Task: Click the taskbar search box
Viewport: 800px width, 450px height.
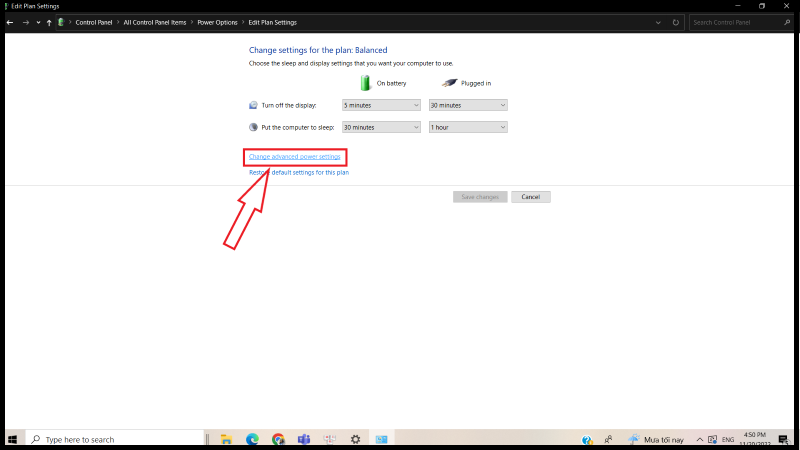Action: 115,439
